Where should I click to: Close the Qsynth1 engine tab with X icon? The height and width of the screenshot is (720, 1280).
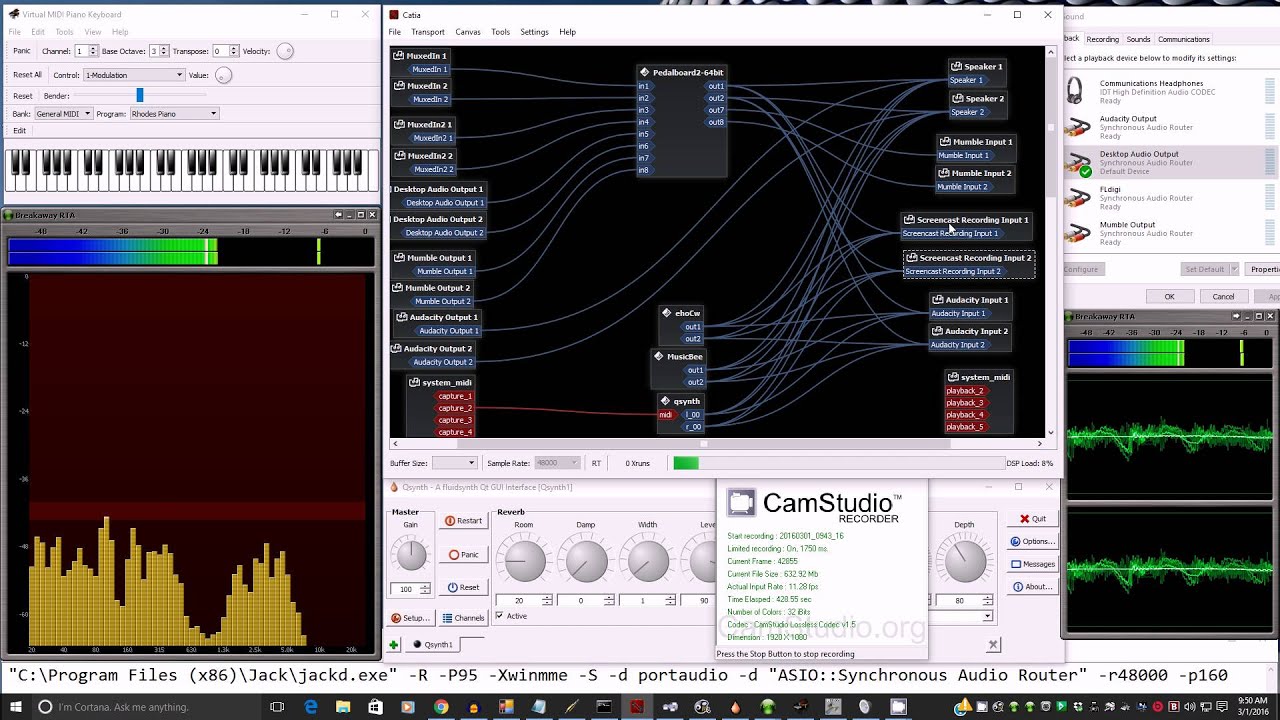tap(993, 645)
